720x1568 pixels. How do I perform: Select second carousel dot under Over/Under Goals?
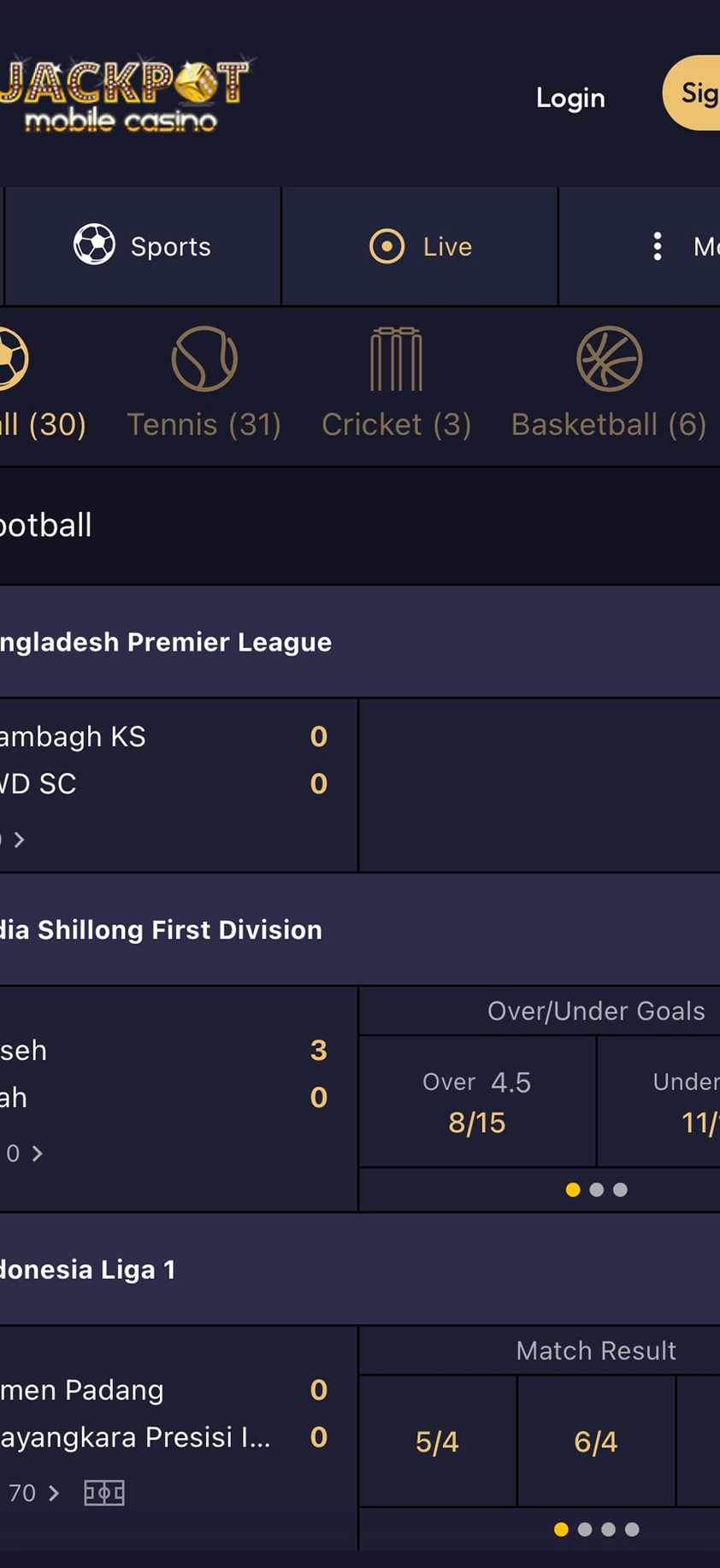[597, 1189]
